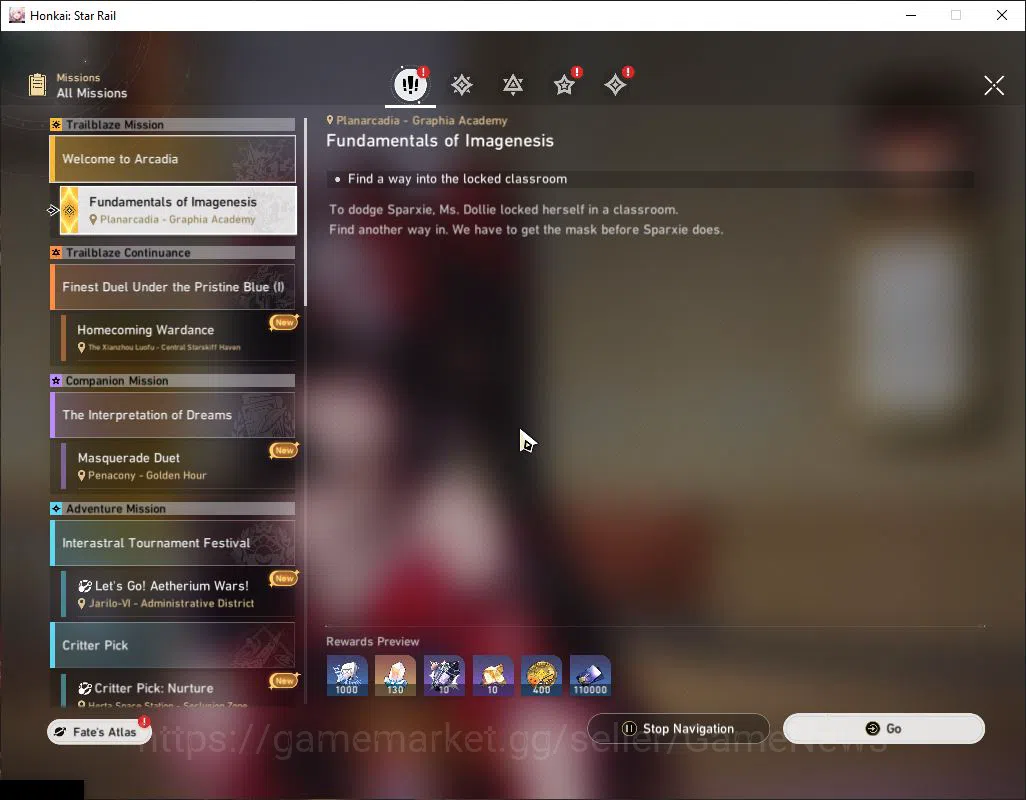
Task: Click the tracking marker beside Fundamentals of Imagenesis
Action: click(53, 210)
